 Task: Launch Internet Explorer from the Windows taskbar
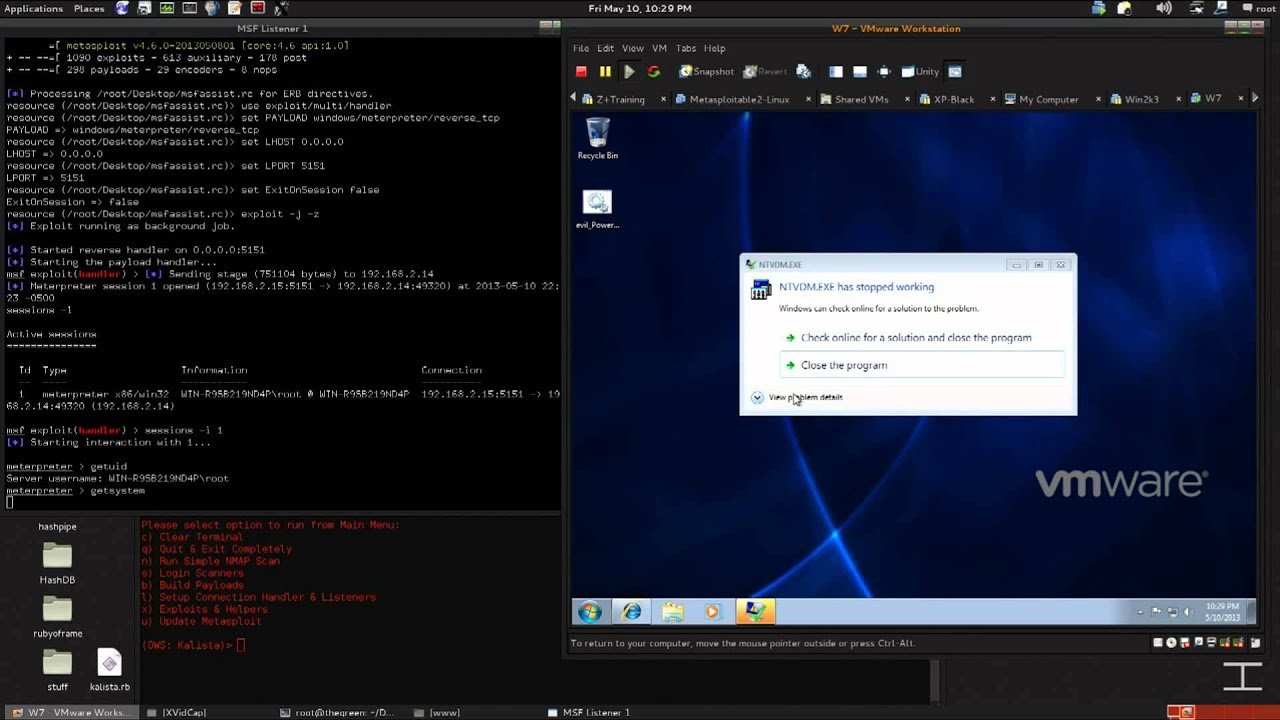point(632,611)
